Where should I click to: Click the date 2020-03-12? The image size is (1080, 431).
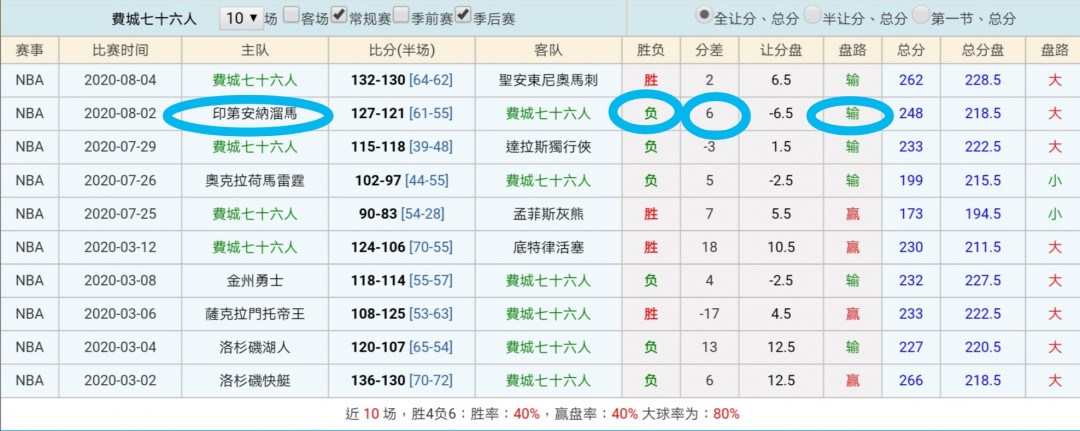(x=121, y=246)
